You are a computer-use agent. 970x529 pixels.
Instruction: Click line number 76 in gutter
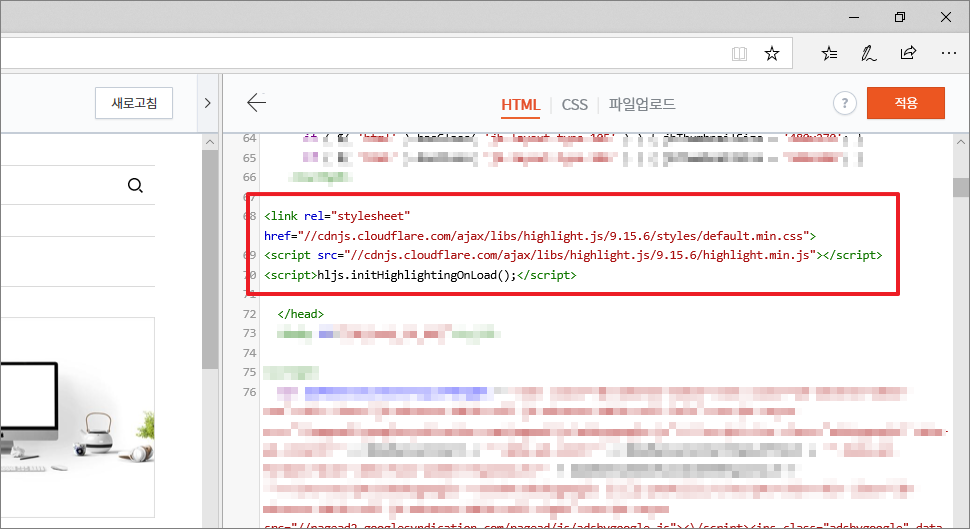(249, 392)
